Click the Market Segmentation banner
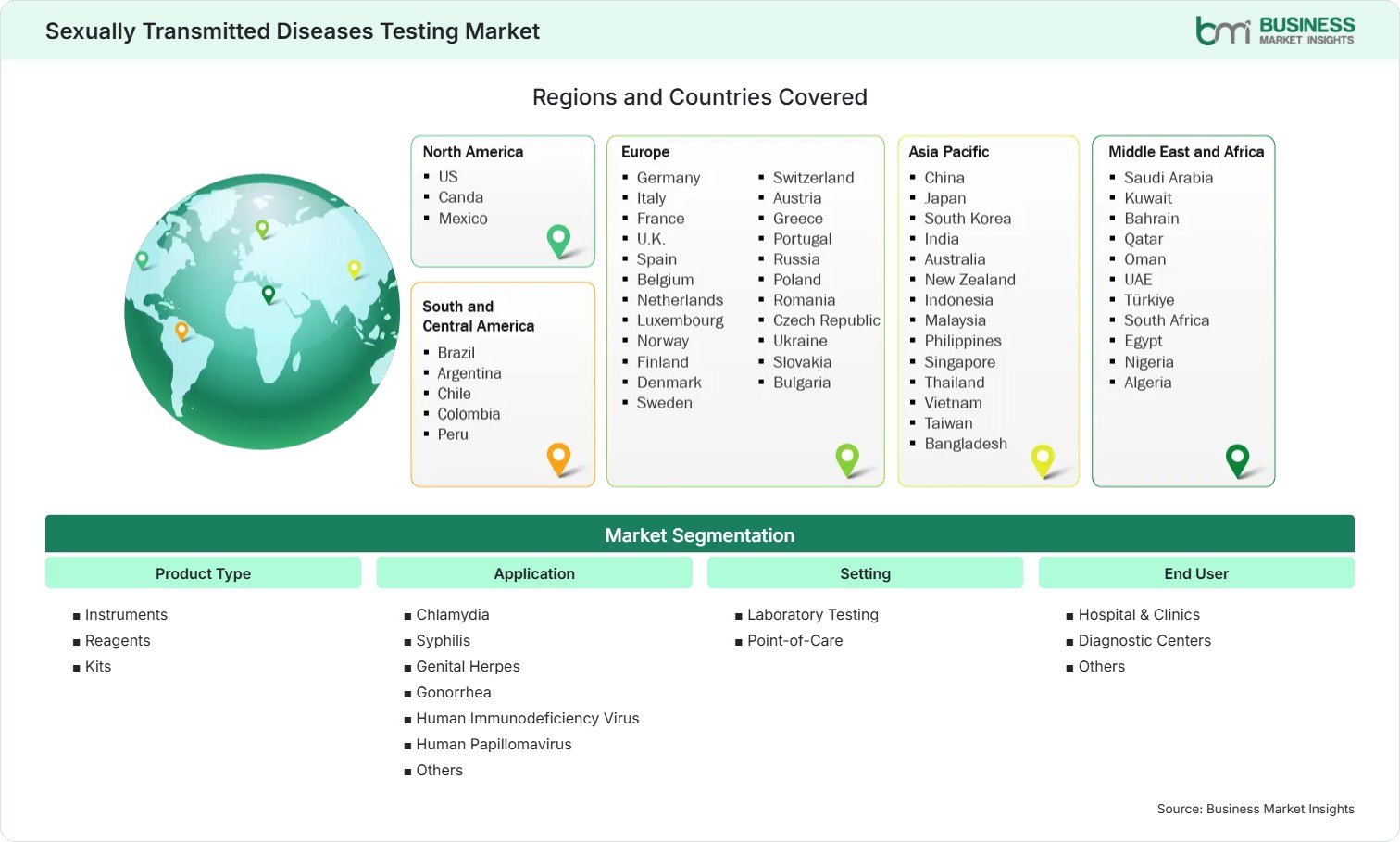Viewport: 1400px width, 842px height. pyautogui.click(x=700, y=534)
